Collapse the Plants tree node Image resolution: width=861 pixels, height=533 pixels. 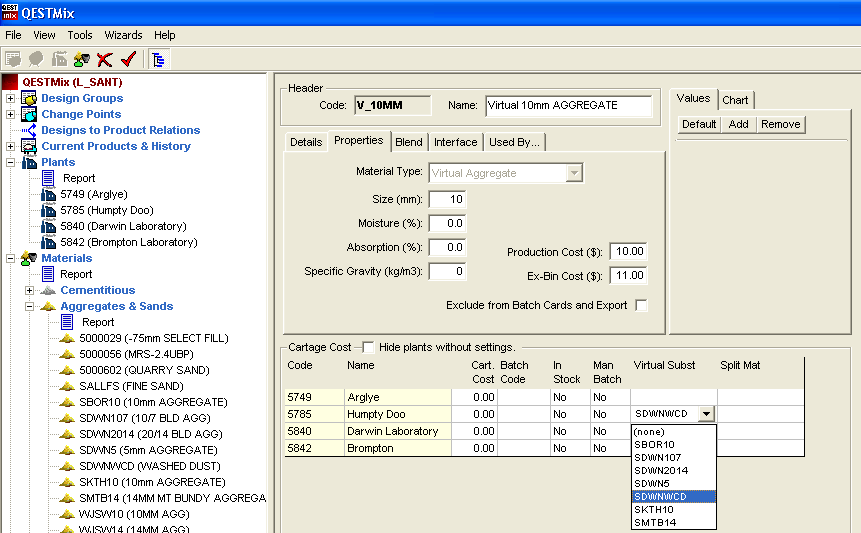tap(11, 162)
